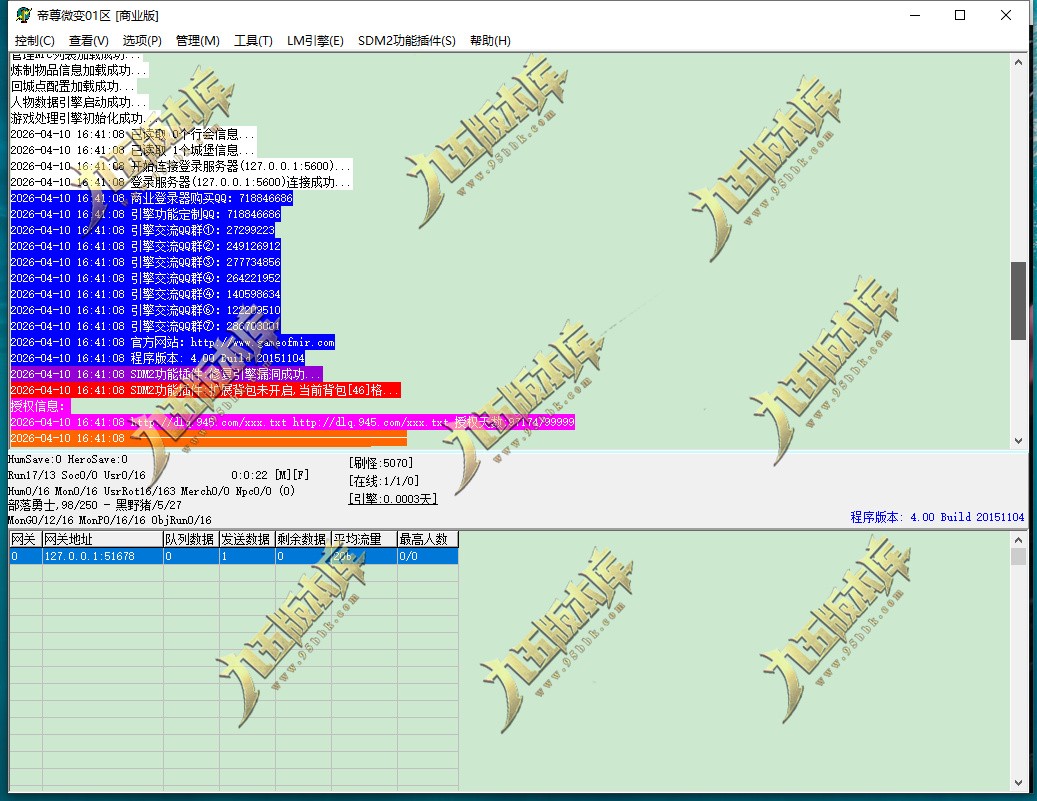
Task: Maximize the 帝尊微变01区 window
Action: (x=960, y=15)
